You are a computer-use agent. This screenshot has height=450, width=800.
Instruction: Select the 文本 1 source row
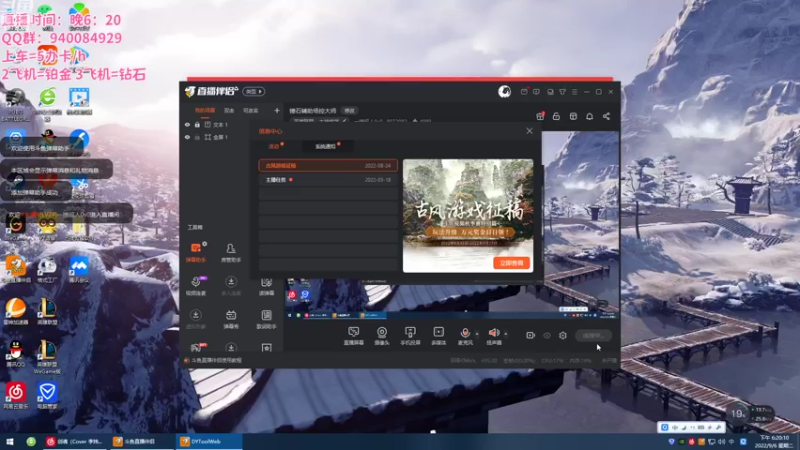(232, 124)
